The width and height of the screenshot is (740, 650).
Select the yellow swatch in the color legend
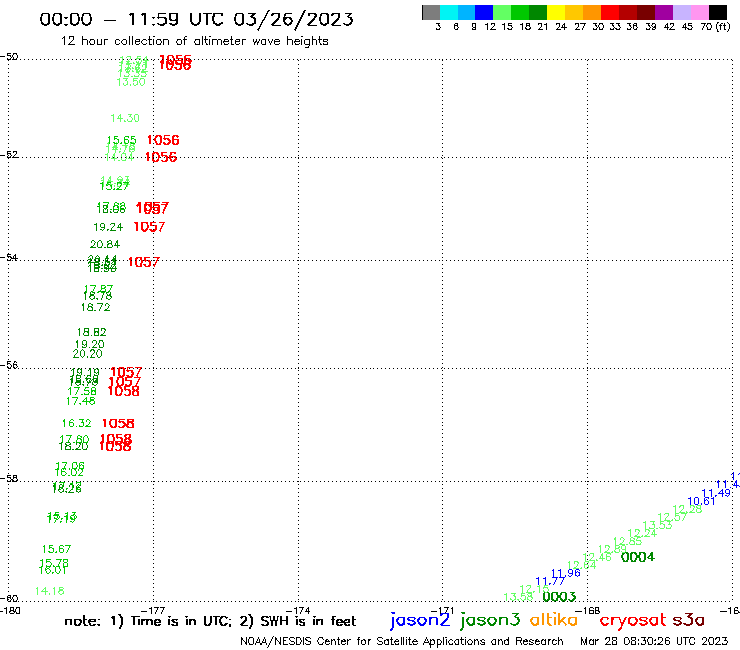556,13
